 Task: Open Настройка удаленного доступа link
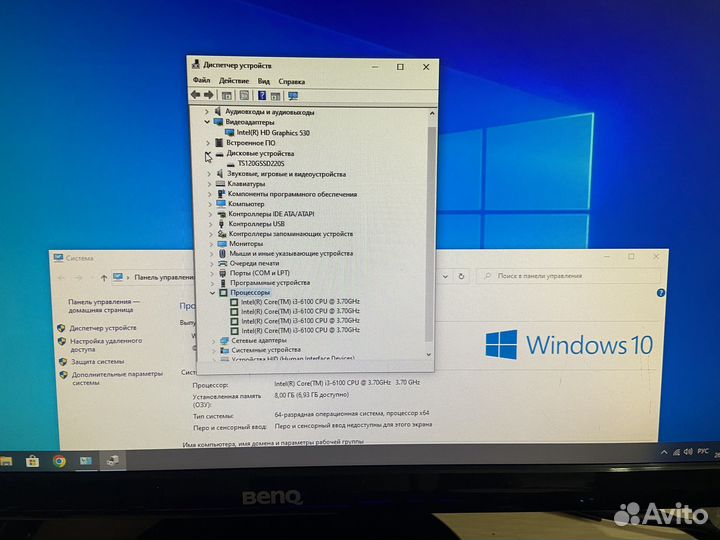coord(106,345)
